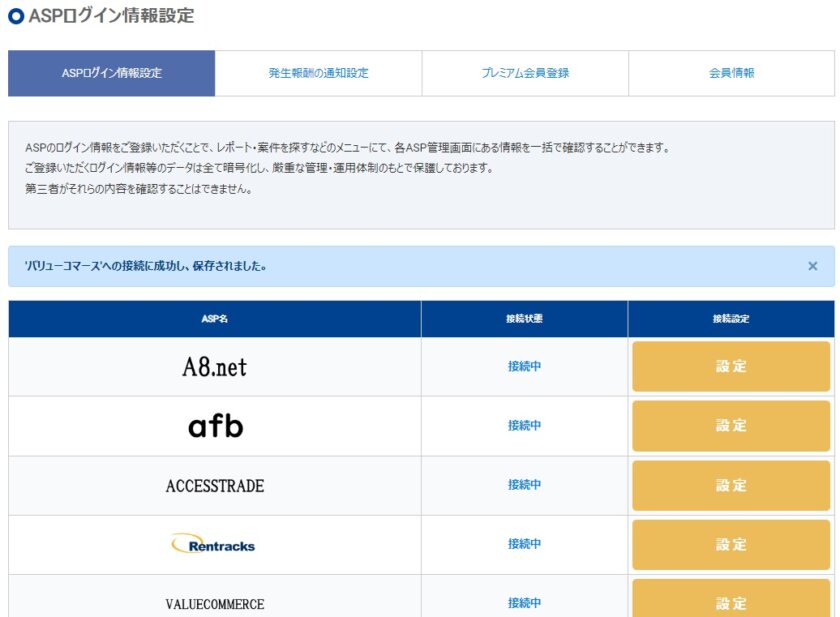Click the circle icon beside the page heading
This screenshot has width=840, height=617.
[x=16, y=16]
